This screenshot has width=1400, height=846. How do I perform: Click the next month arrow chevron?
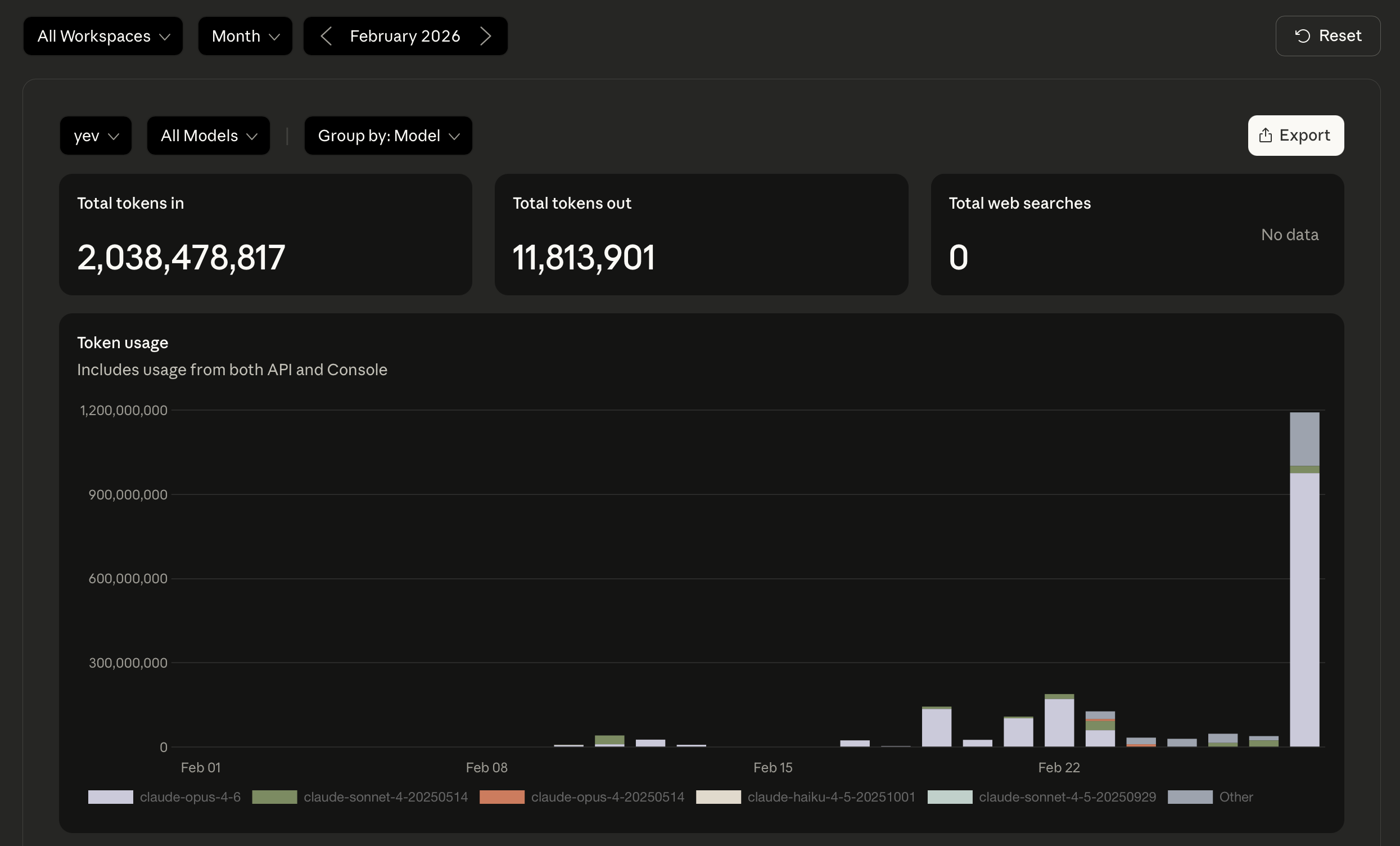click(x=486, y=36)
